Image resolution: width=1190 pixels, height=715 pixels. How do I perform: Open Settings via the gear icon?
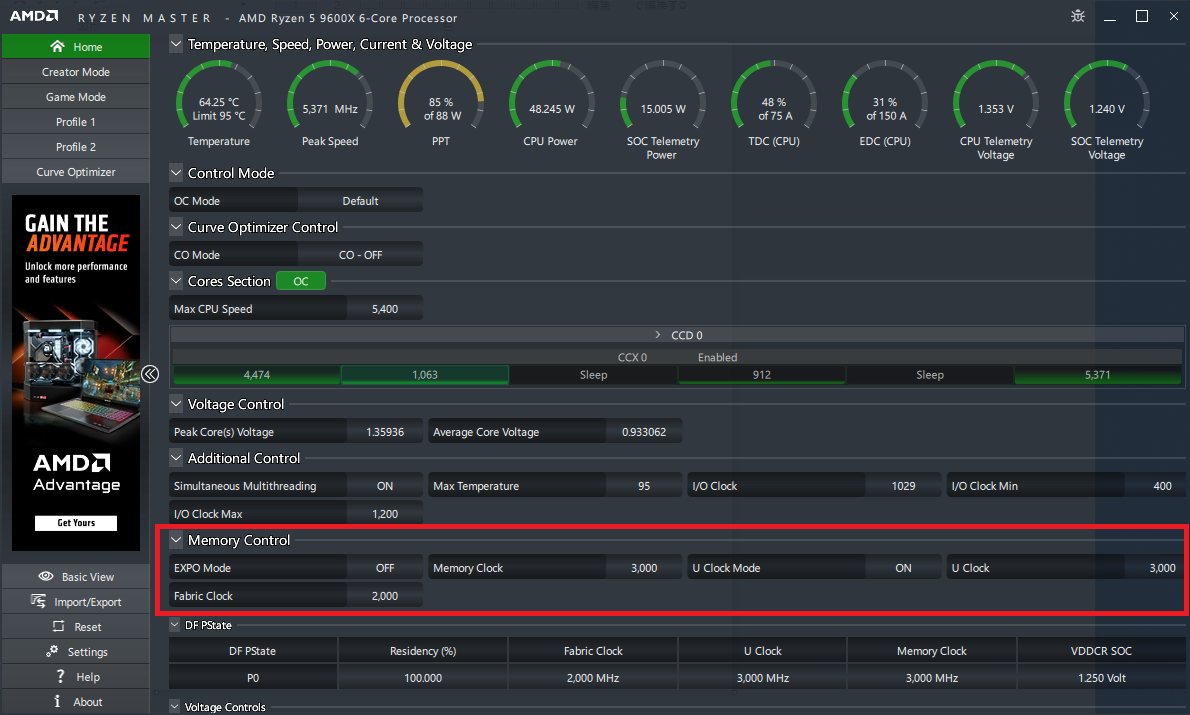(52, 651)
